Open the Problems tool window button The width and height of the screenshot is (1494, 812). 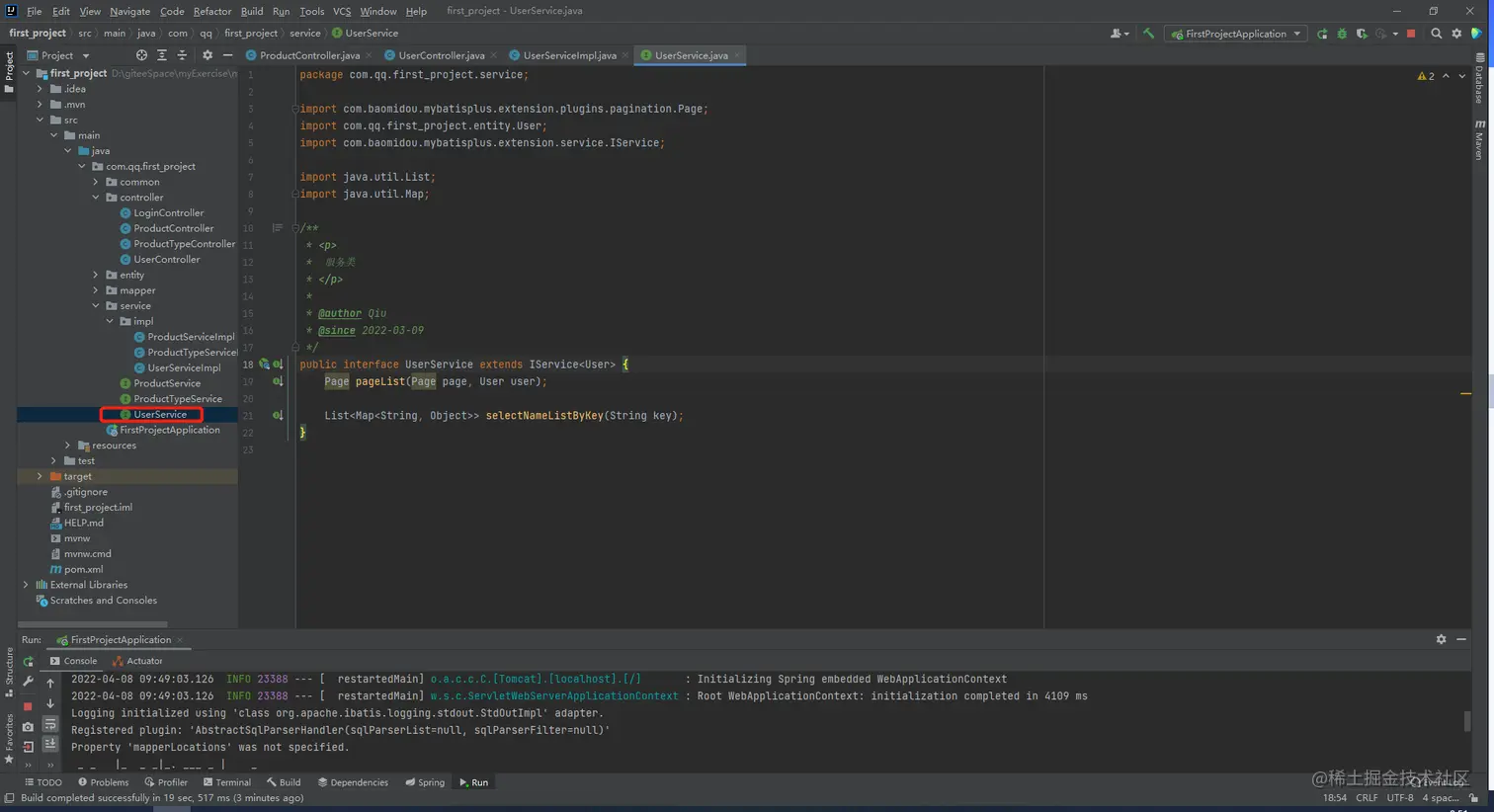coord(104,782)
